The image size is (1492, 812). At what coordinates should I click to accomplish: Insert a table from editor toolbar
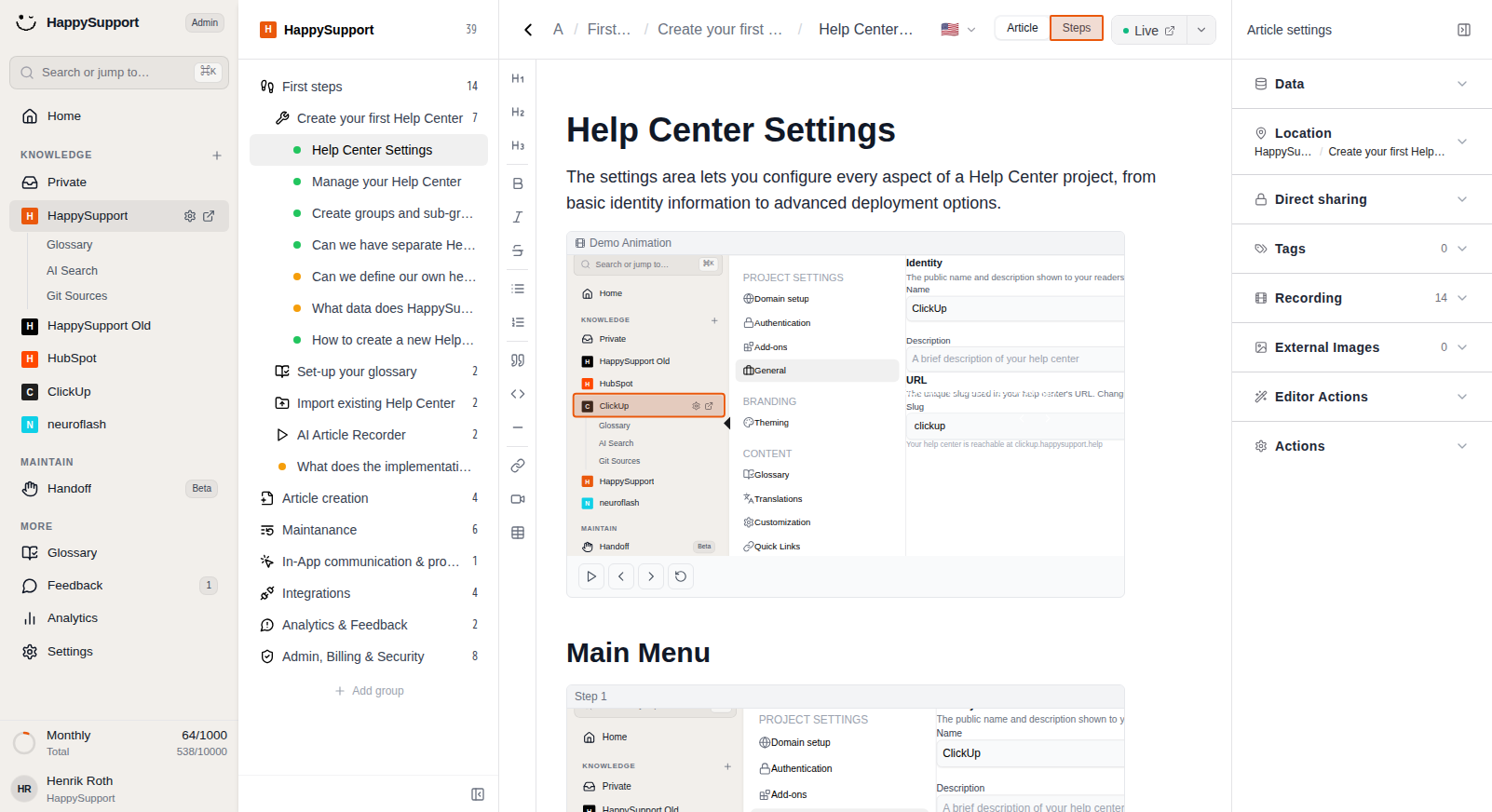point(518,533)
